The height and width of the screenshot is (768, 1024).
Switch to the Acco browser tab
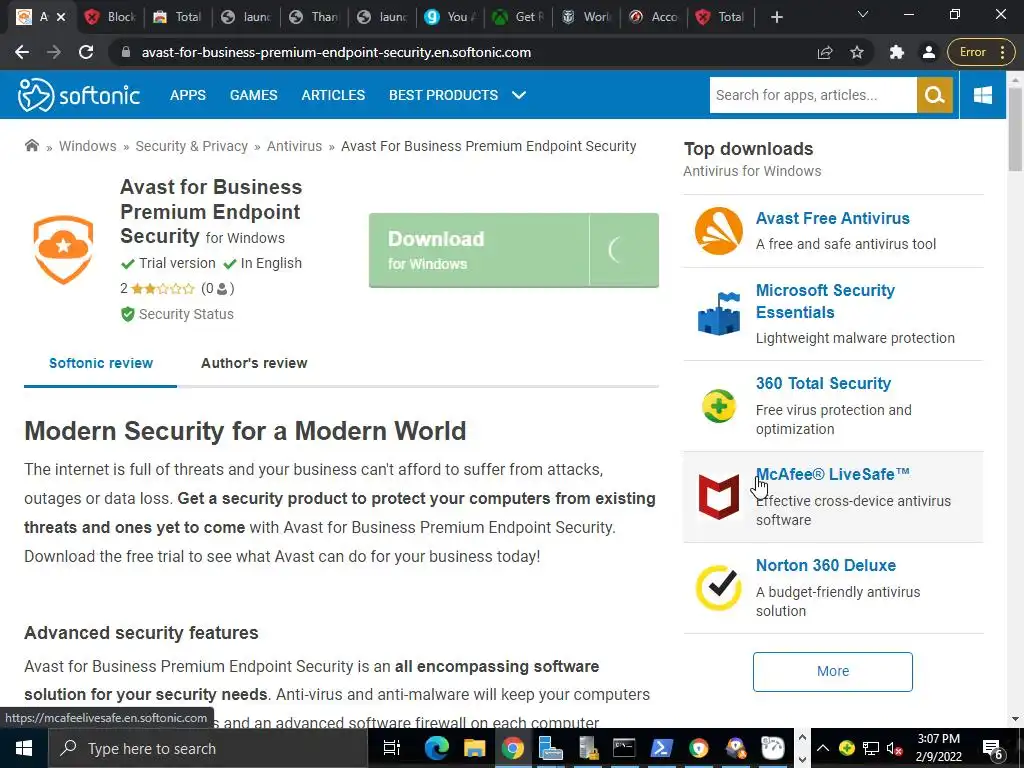(654, 17)
